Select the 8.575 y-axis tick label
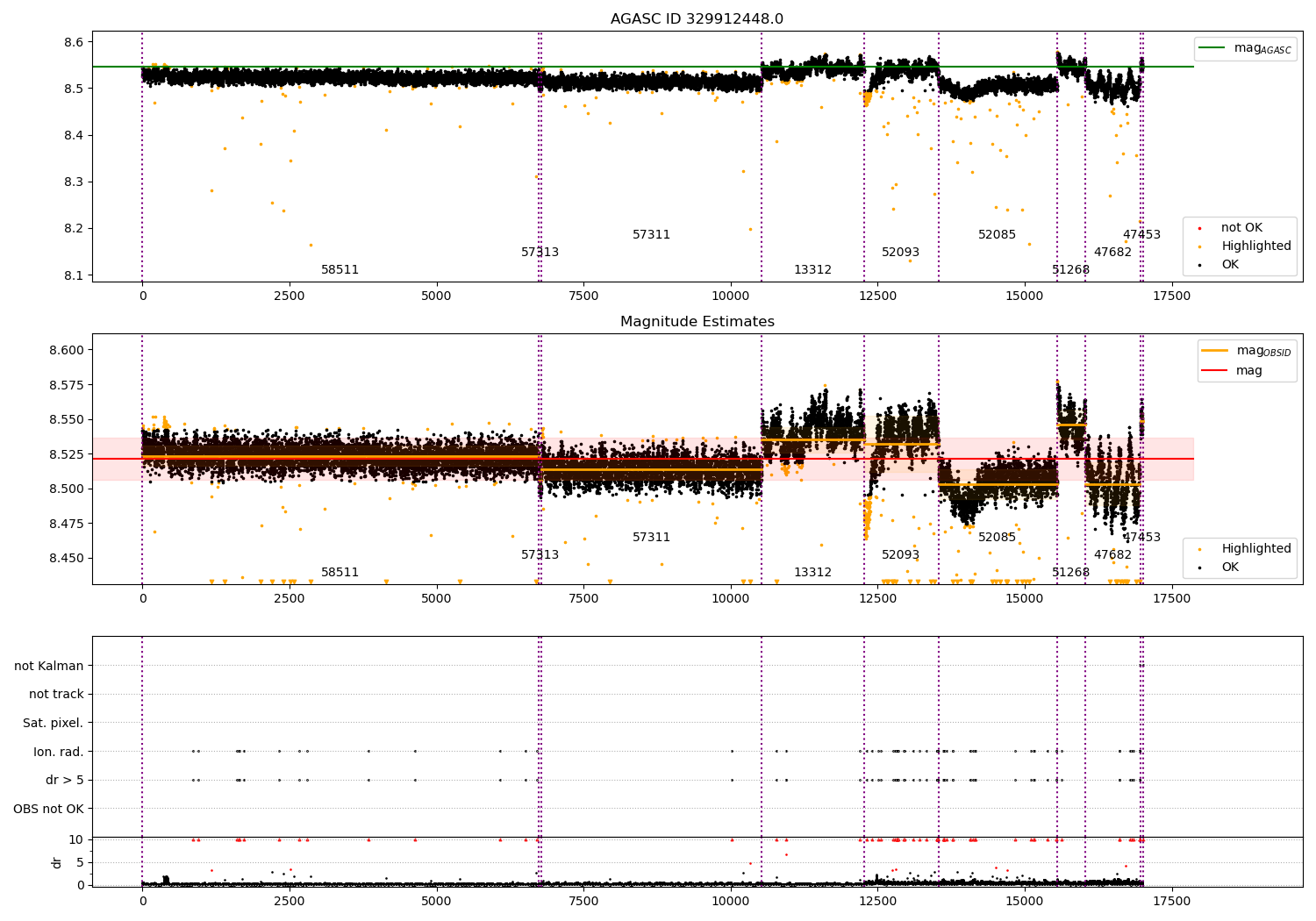Screen dimensions: 1316x921 (68, 385)
